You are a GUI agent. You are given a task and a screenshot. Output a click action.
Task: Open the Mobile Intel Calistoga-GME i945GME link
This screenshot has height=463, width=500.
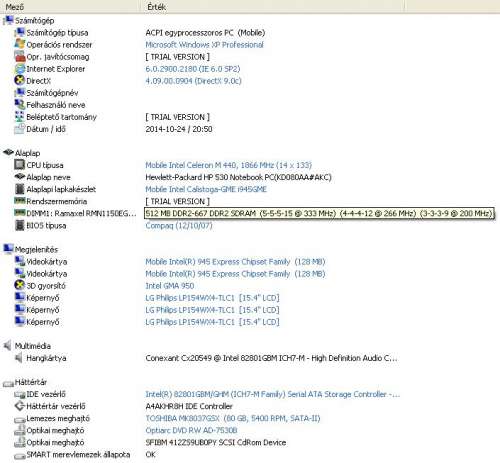click(x=206, y=189)
